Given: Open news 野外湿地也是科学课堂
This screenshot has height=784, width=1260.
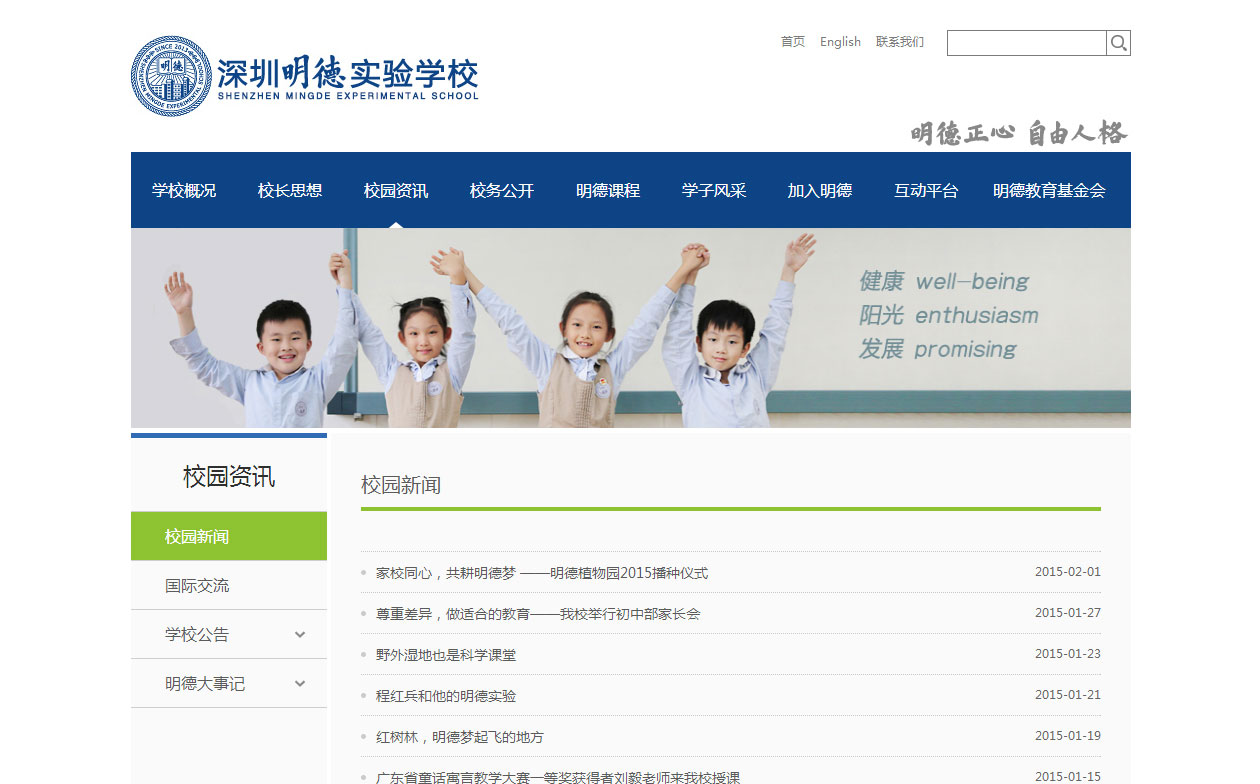Looking at the screenshot, I should pos(446,655).
